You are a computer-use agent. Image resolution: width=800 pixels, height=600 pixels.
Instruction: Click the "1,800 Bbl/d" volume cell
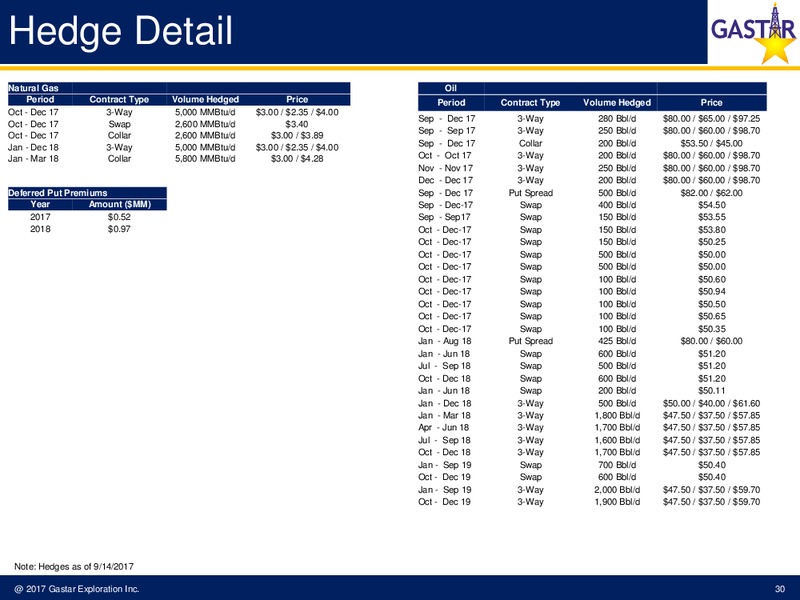click(x=617, y=415)
